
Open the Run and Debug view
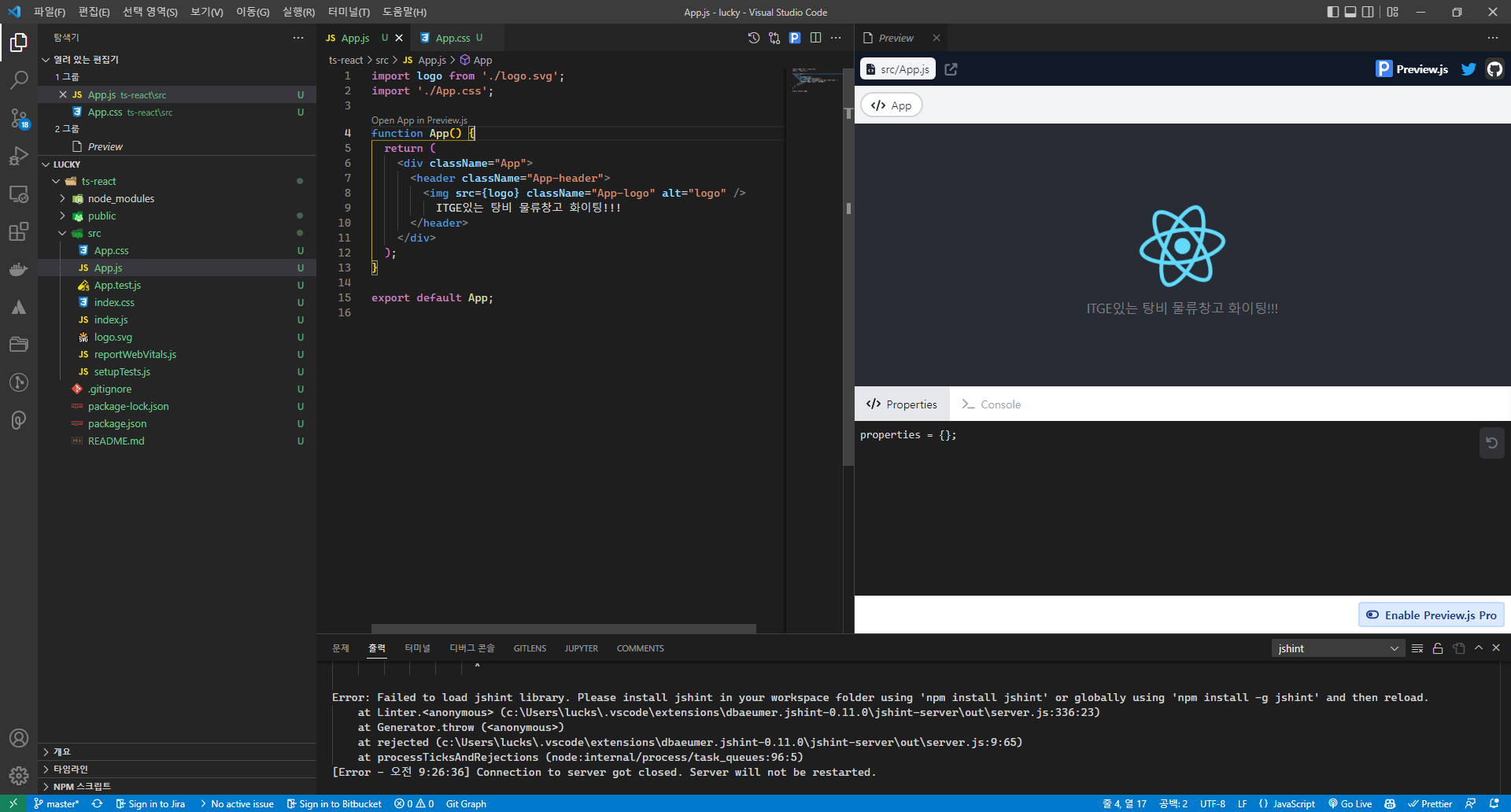[19, 156]
